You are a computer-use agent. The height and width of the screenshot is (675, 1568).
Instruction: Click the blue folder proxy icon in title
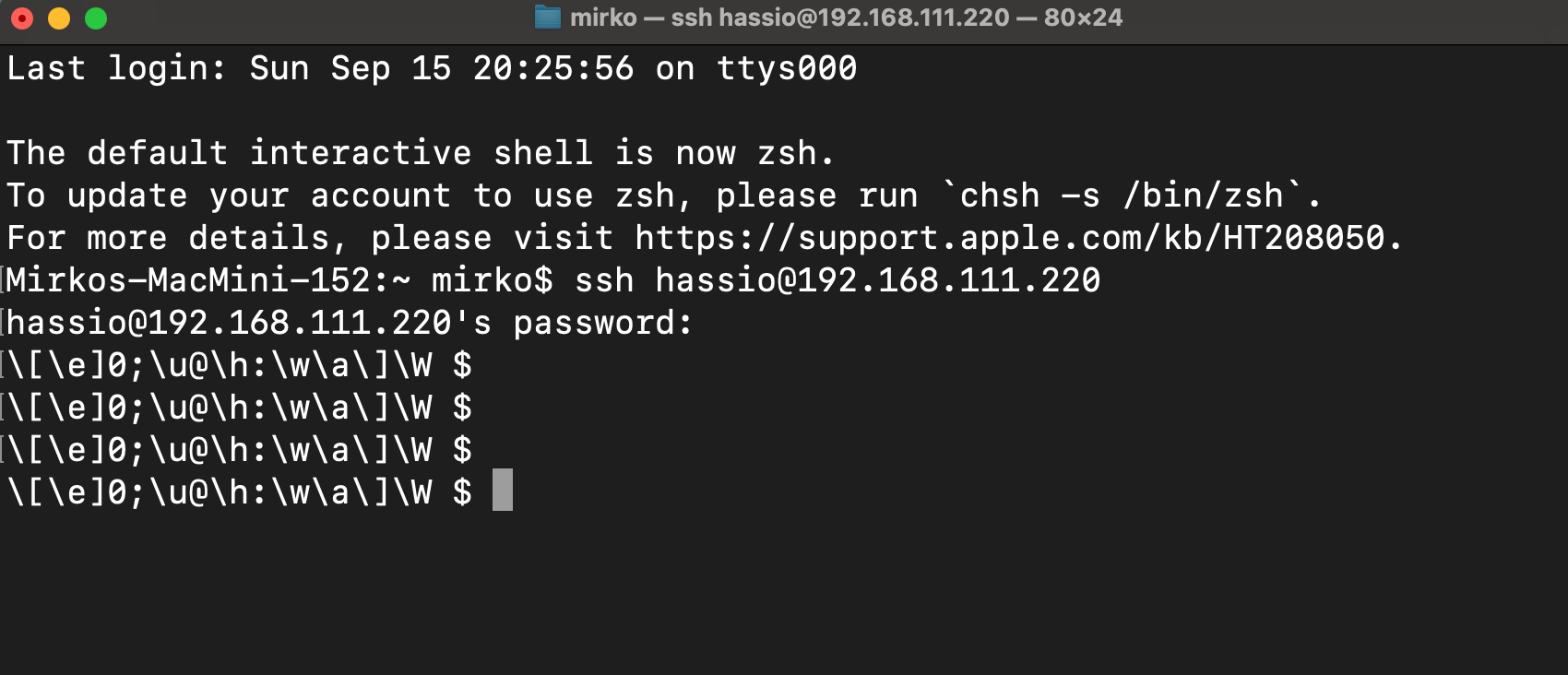[548, 18]
